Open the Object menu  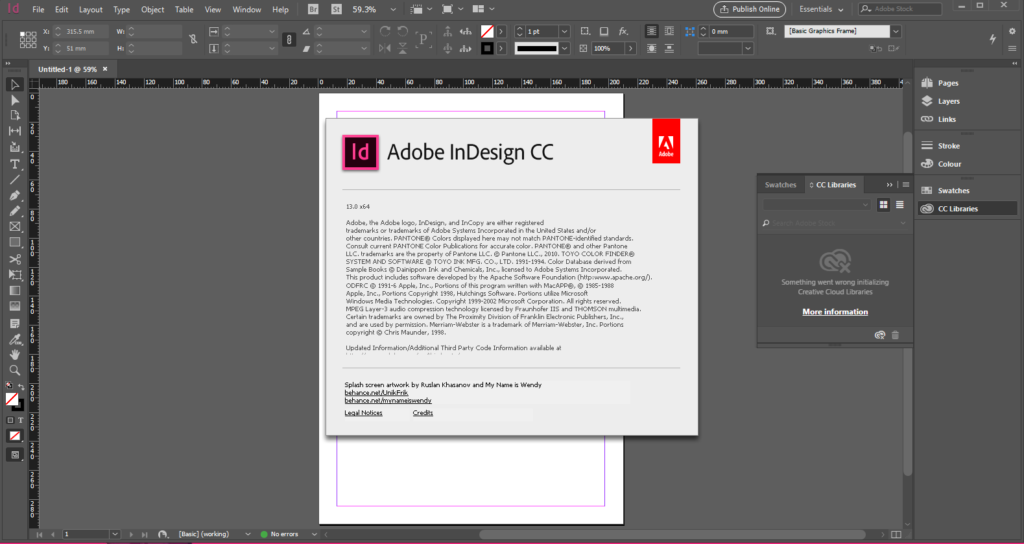coord(153,10)
